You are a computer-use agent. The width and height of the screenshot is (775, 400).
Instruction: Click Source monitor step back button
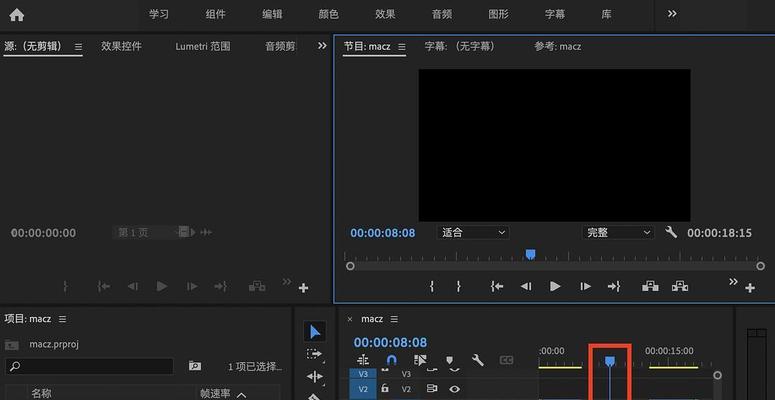point(132,286)
